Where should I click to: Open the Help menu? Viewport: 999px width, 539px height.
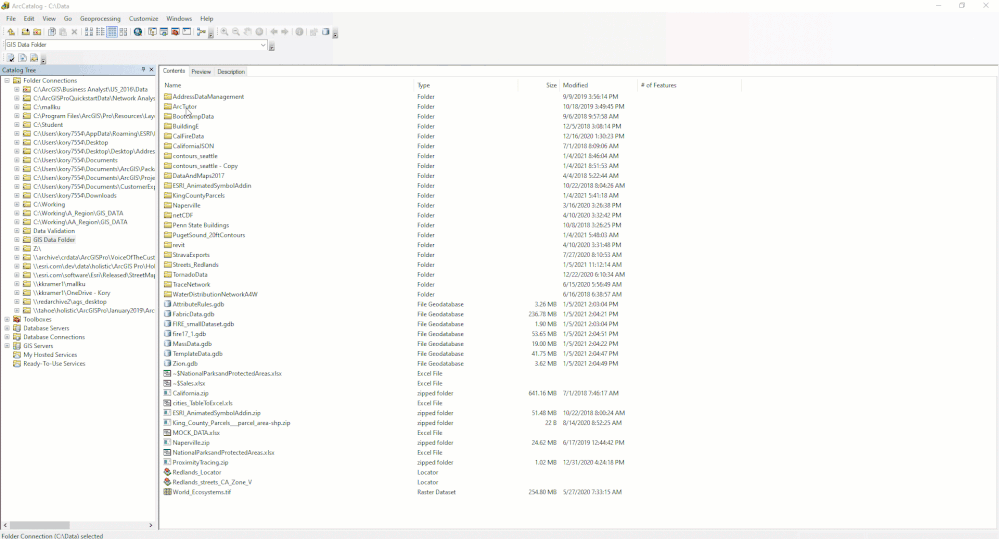[206, 18]
